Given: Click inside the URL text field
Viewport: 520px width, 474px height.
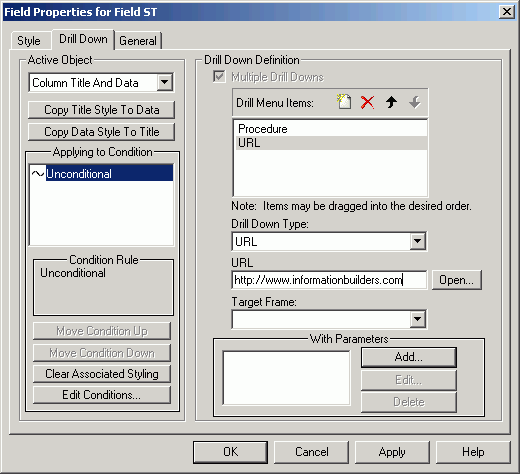Looking at the screenshot, I should pos(329,280).
